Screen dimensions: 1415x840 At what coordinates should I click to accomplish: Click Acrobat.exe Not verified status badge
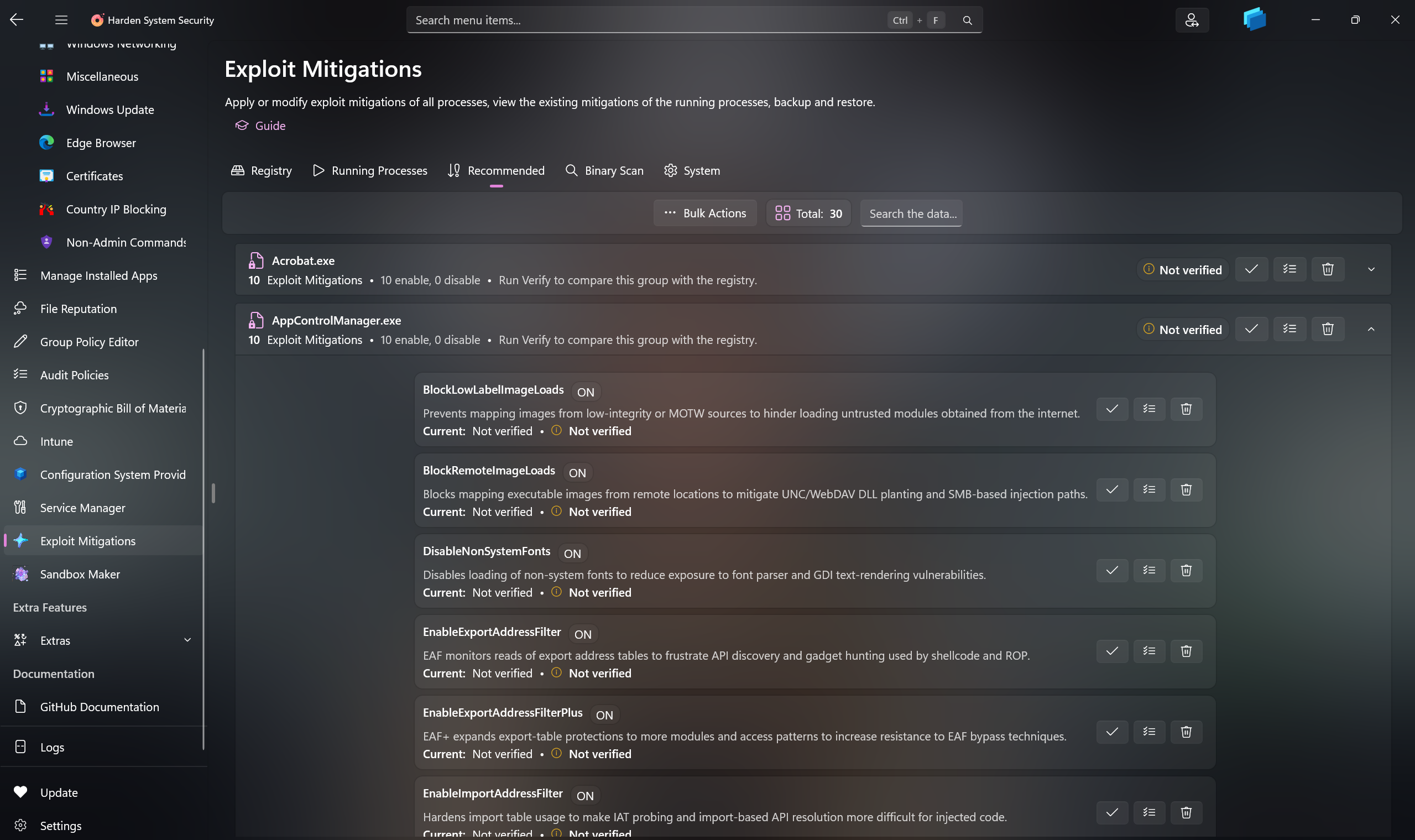coord(1182,269)
